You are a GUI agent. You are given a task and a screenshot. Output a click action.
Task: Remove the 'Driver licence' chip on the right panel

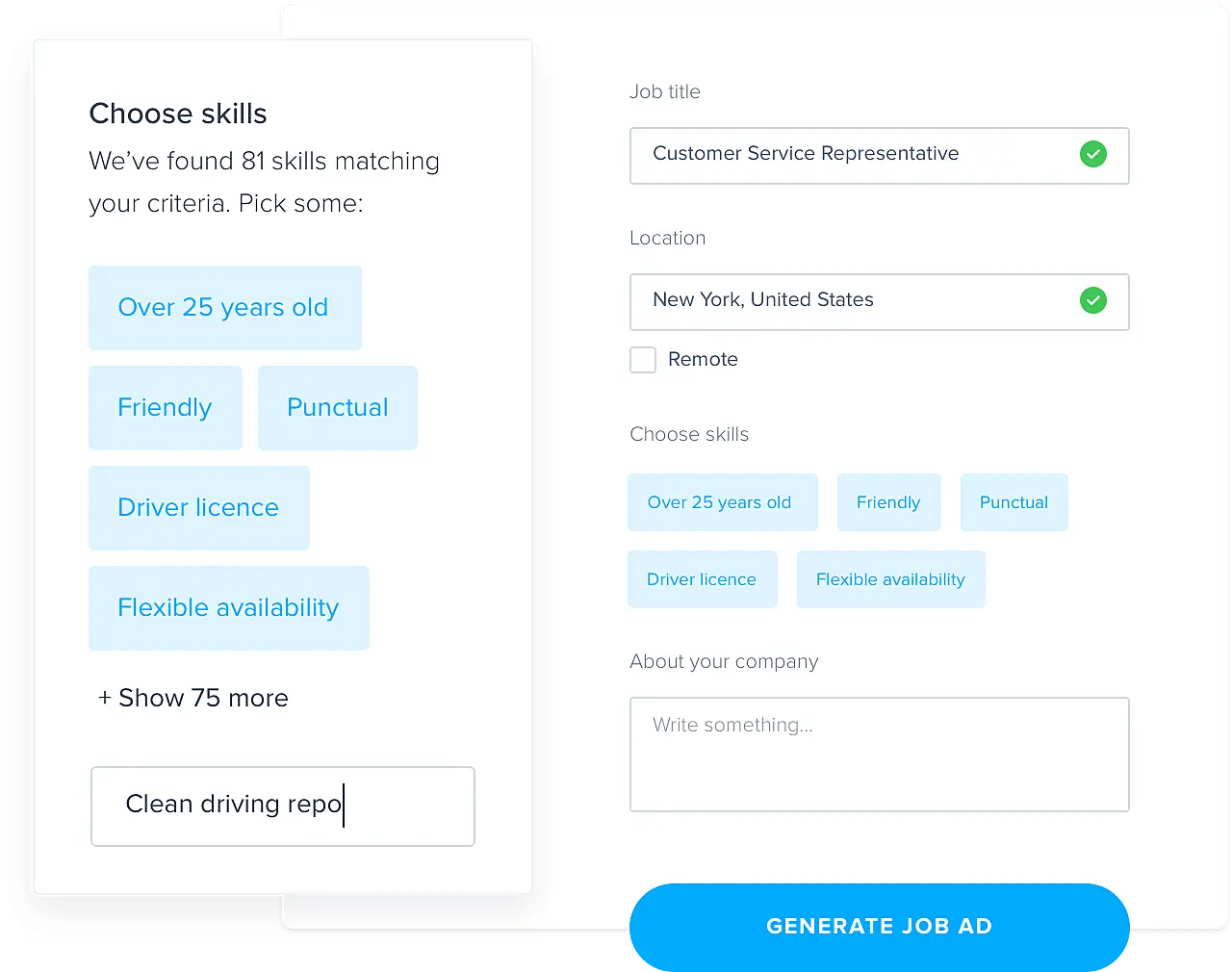pos(702,578)
